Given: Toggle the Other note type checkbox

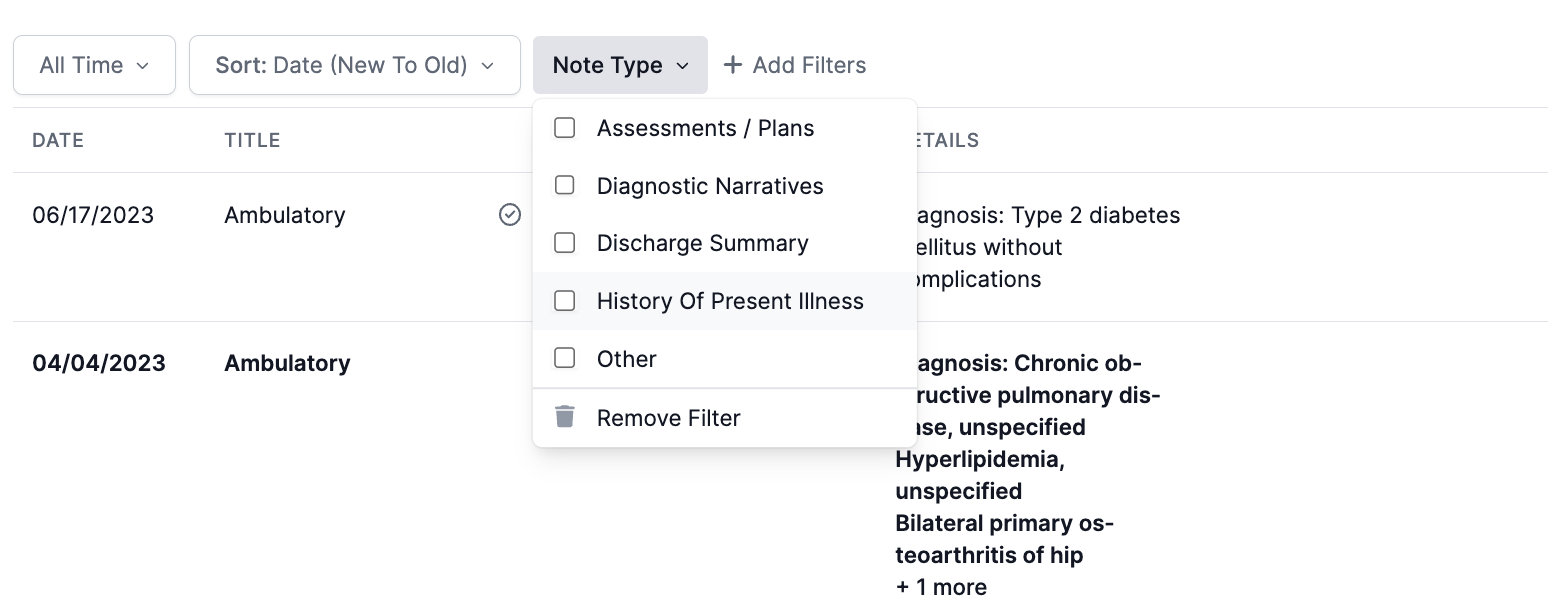Looking at the screenshot, I should click(565, 358).
